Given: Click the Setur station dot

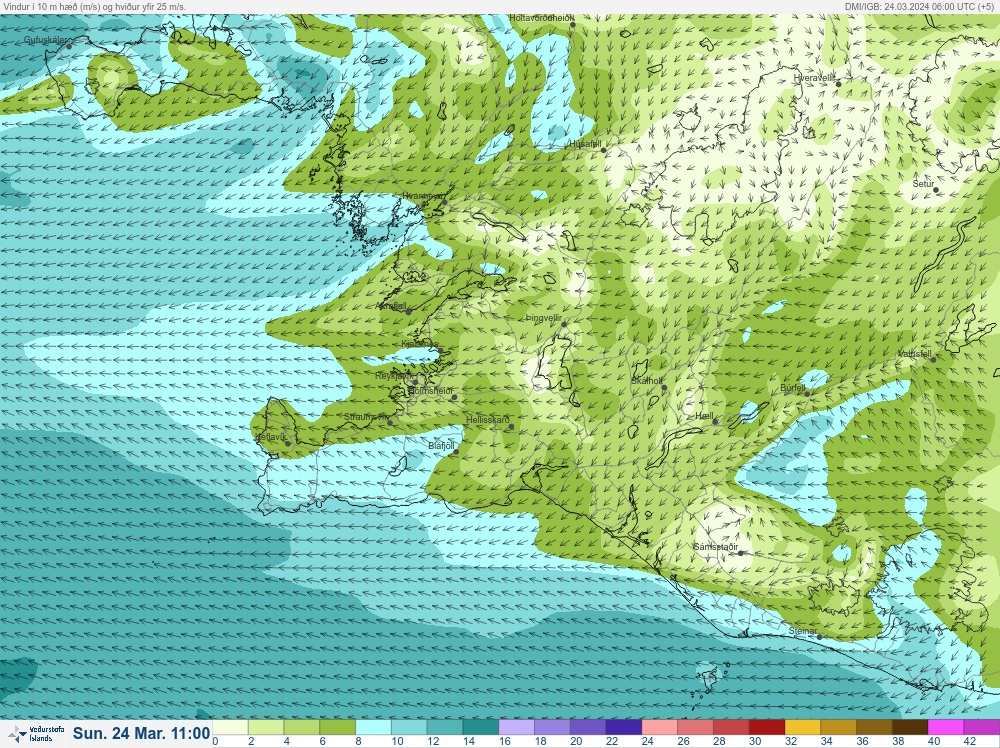Looking at the screenshot, I should tap(936, 189).
